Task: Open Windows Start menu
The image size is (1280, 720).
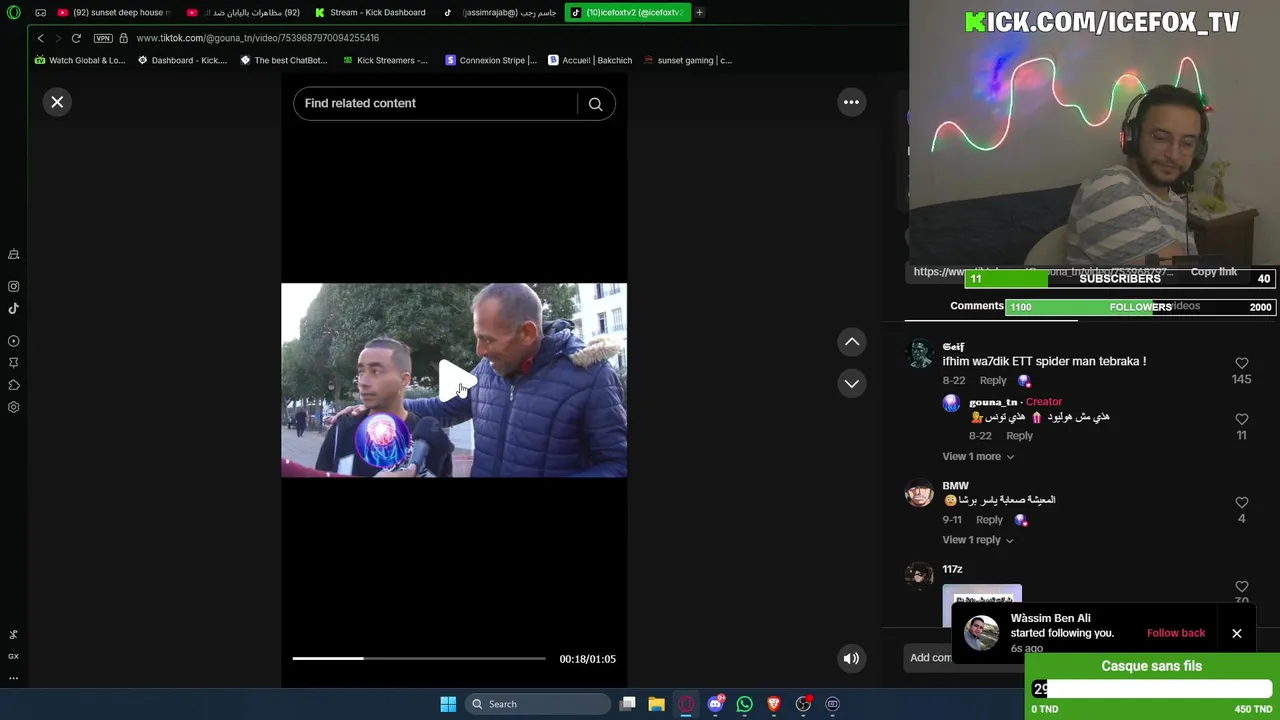Action: tap(448, 704)
